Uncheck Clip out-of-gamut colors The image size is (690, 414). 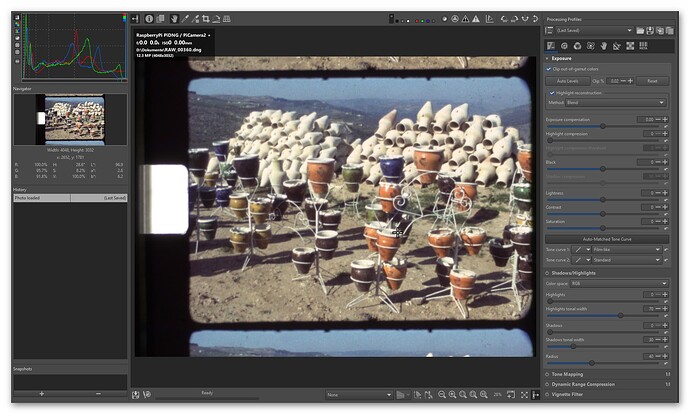549,69
